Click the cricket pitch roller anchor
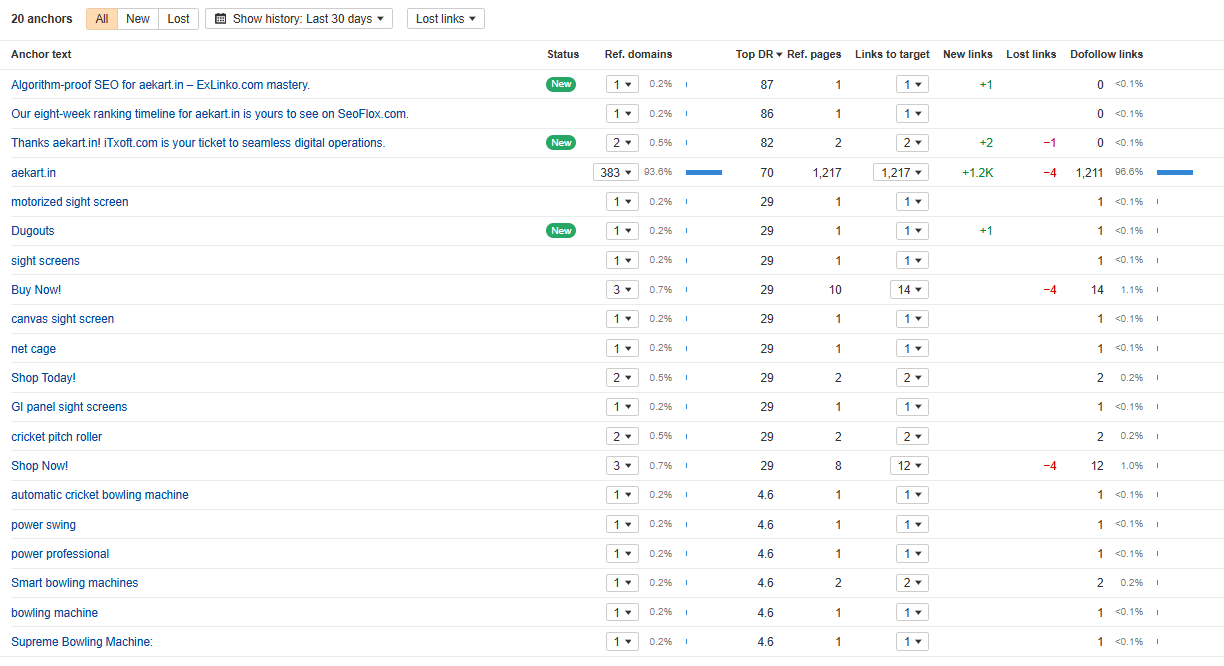 [x=57, y=437]
